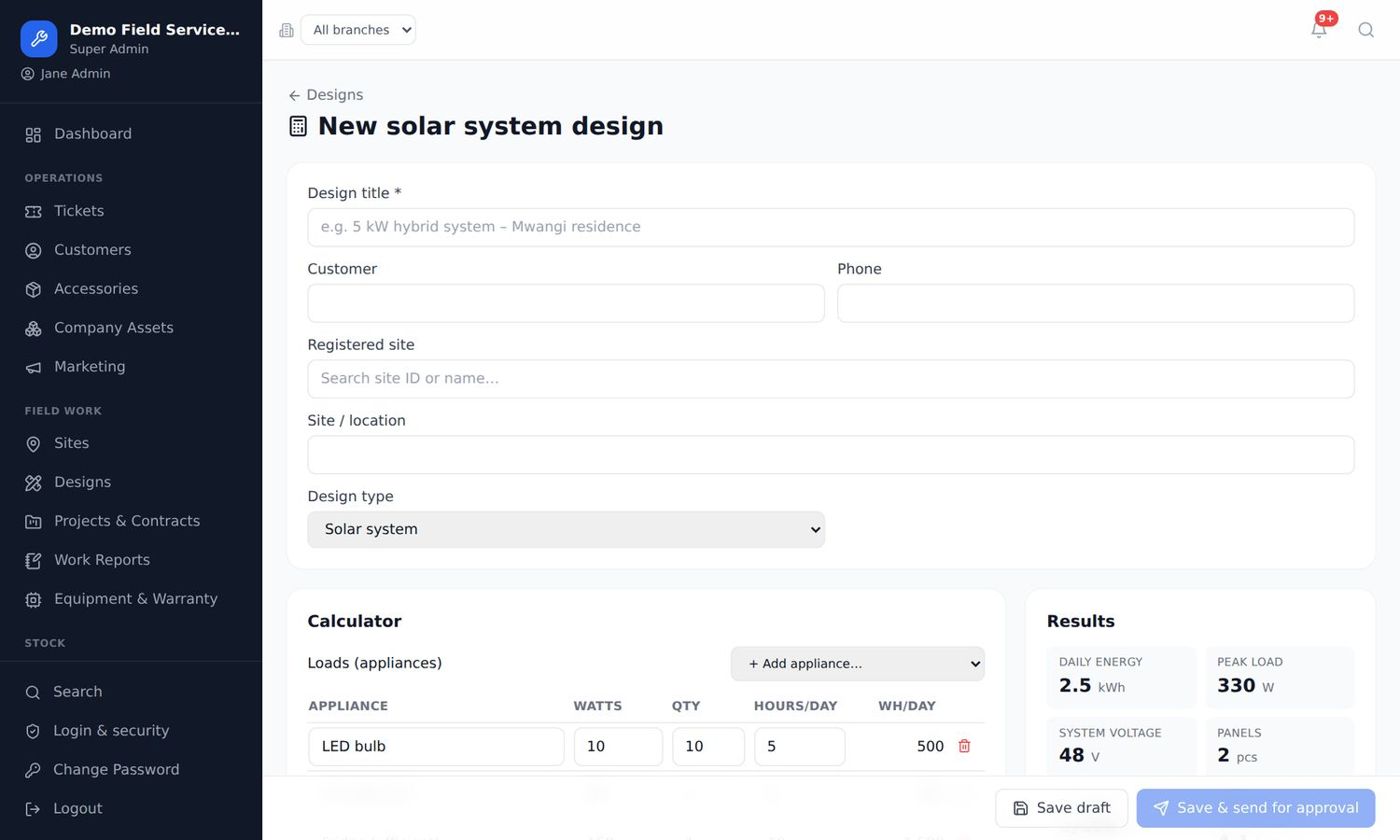Click the Projects & Contracts icon
The image size is (1400, 840).
pyautogui.click(x=33, y=522)
